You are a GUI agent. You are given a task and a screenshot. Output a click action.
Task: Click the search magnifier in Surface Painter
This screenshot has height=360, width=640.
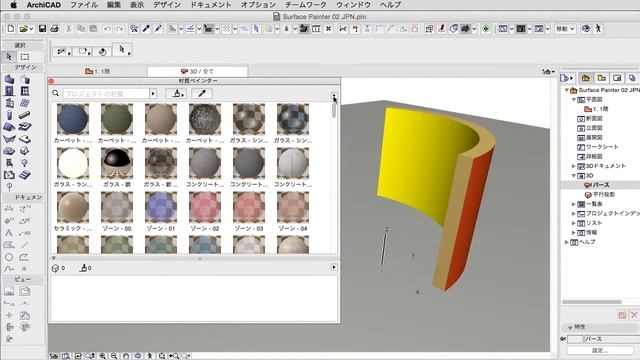[x=56, y=93]
